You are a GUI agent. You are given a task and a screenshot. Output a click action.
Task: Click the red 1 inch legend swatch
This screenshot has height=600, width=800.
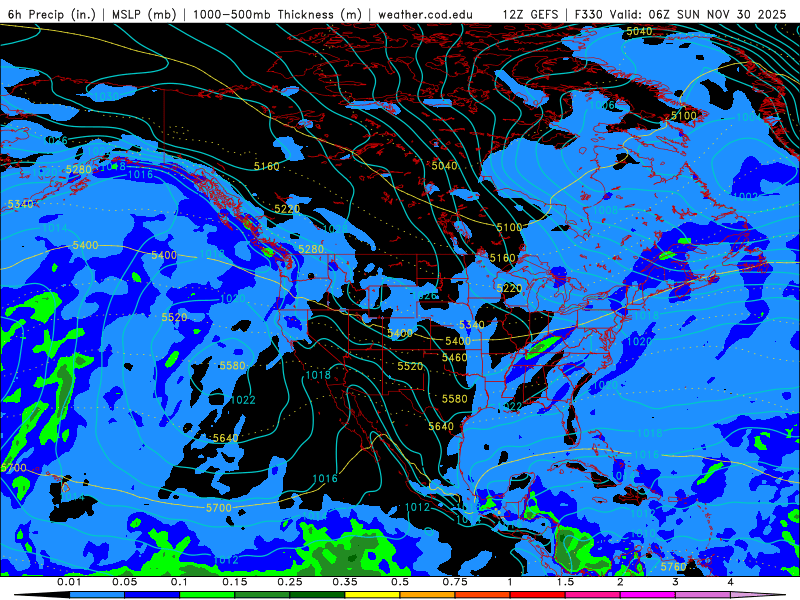click(x=538, y=595)
